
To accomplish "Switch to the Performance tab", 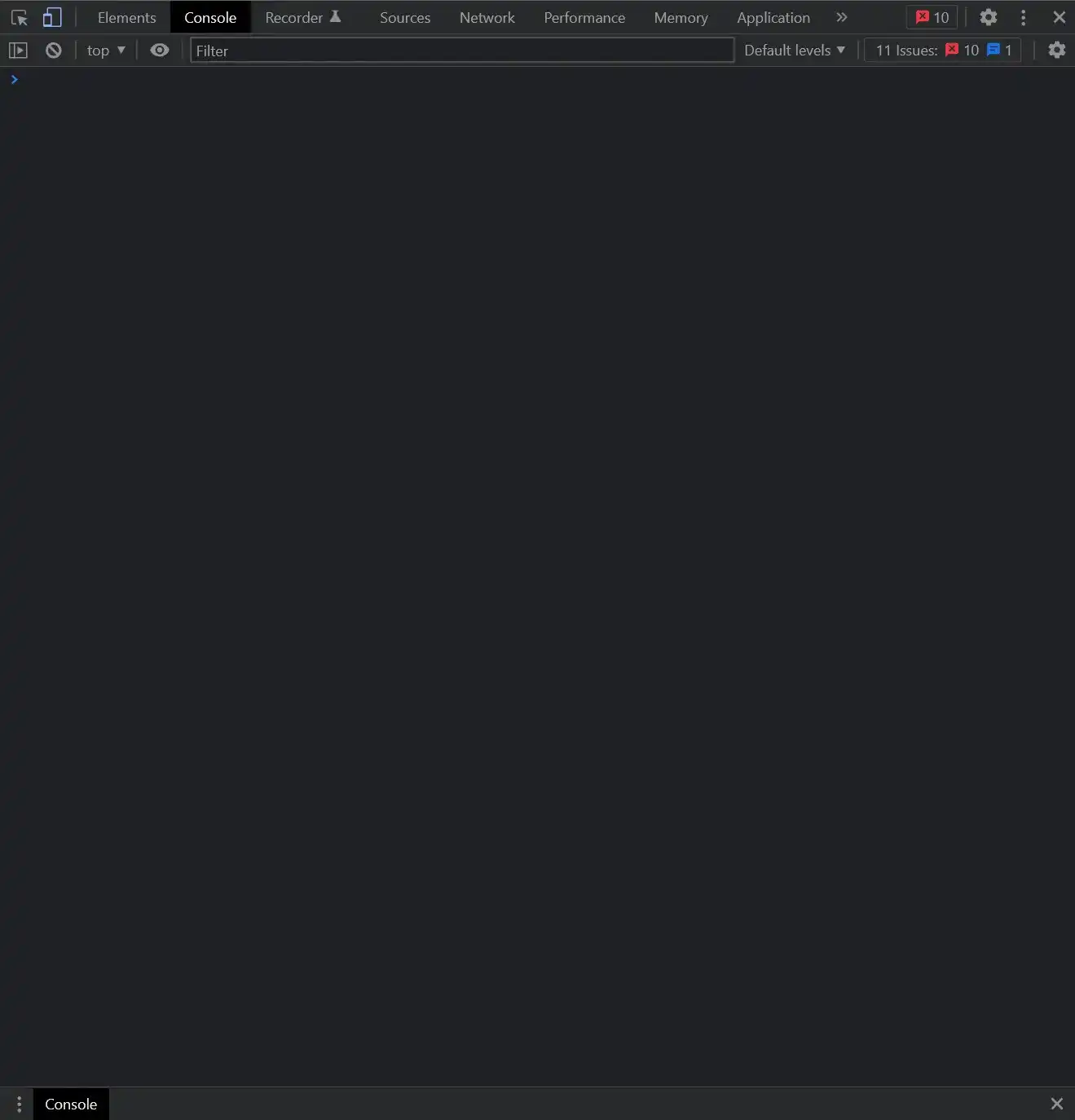I will 584,17.
